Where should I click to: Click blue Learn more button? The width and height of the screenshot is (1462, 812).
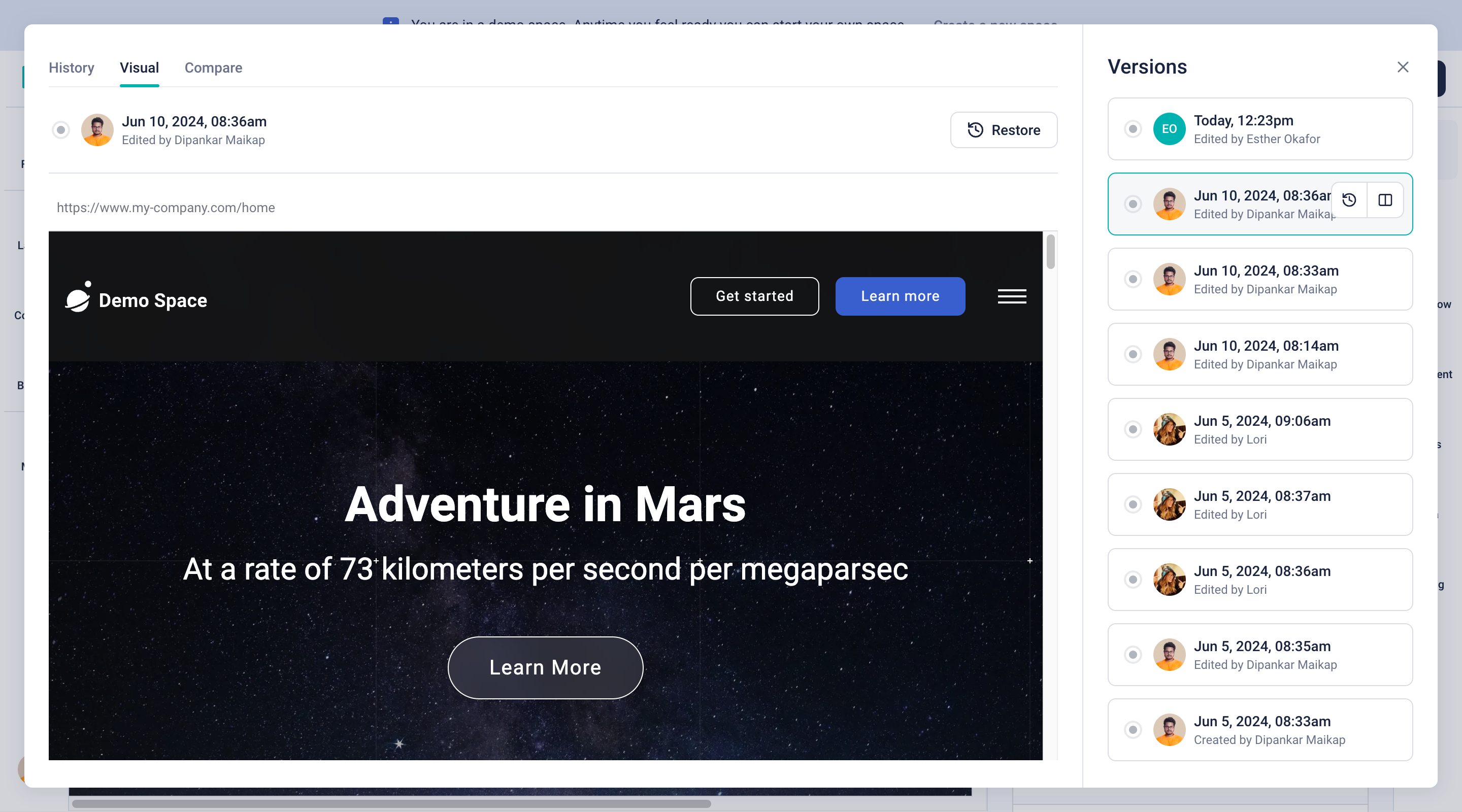click(900, 296)
